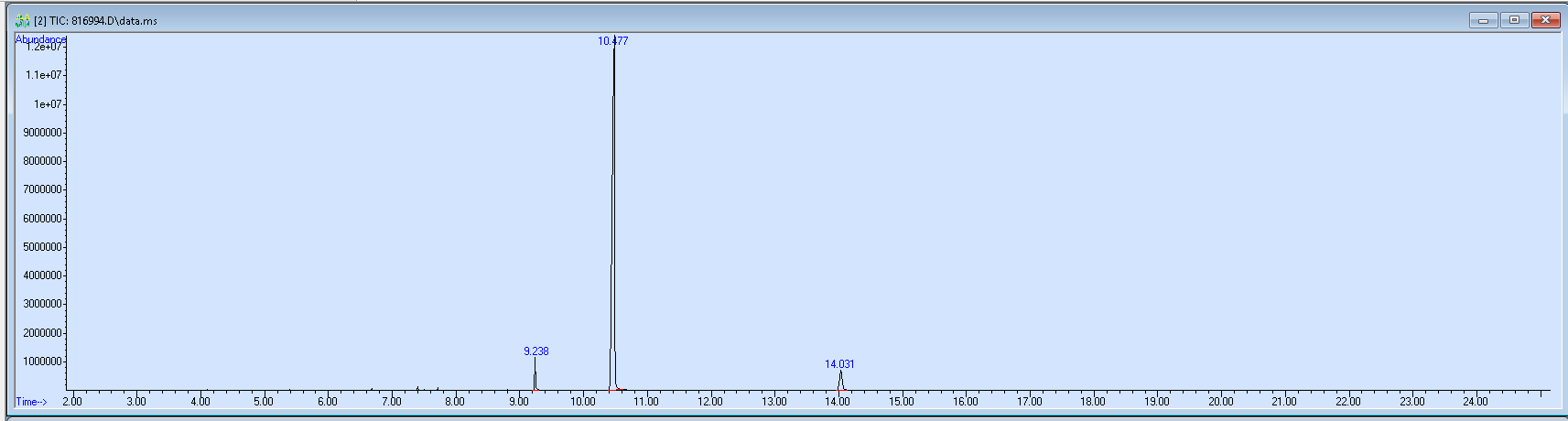Click the 1e+07 abundance axis value
The width and height of the screenshot is (1568, 421).
[x=48, y=104]
